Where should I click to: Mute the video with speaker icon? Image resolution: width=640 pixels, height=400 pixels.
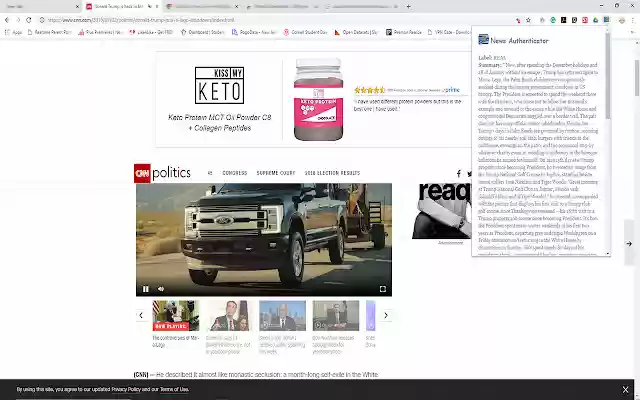pos(161,289)
